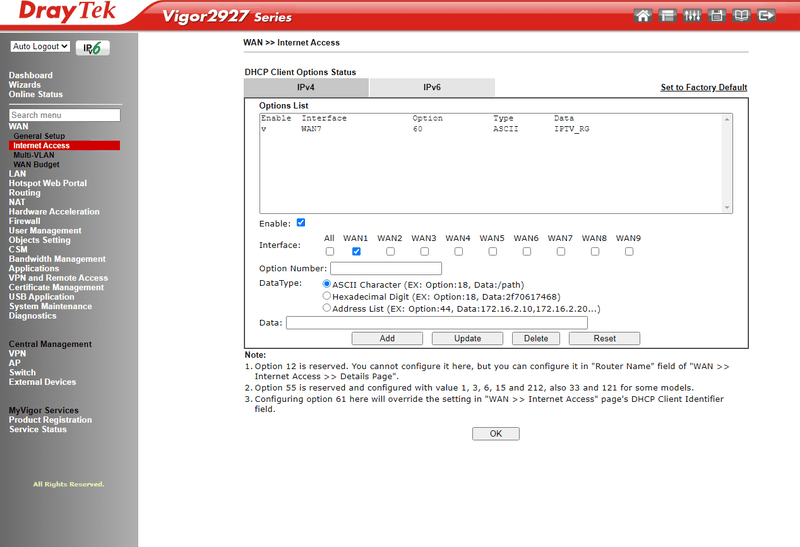The height and width of the screenshot is (547, 800).
Task: Select Address List data type
Action: click(x=327, y=308)
